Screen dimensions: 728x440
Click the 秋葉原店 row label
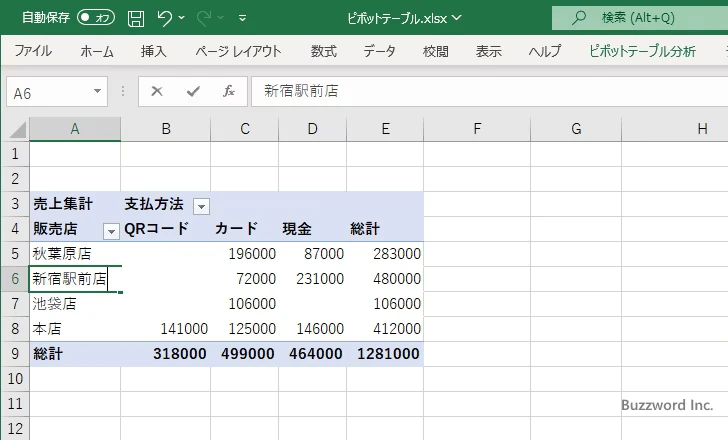click(75, 253)
